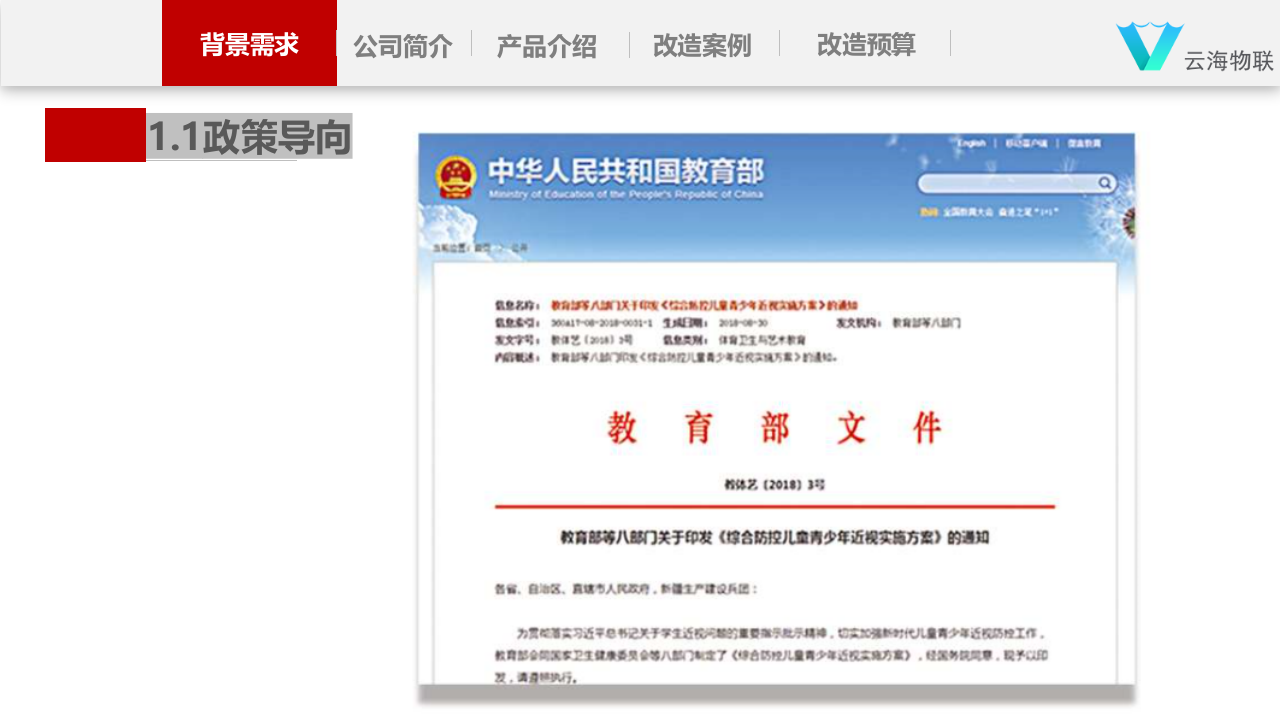Open the English version link
This screenshot has width=1280, height=720.
pyautogui.click(x=972, y=143)
